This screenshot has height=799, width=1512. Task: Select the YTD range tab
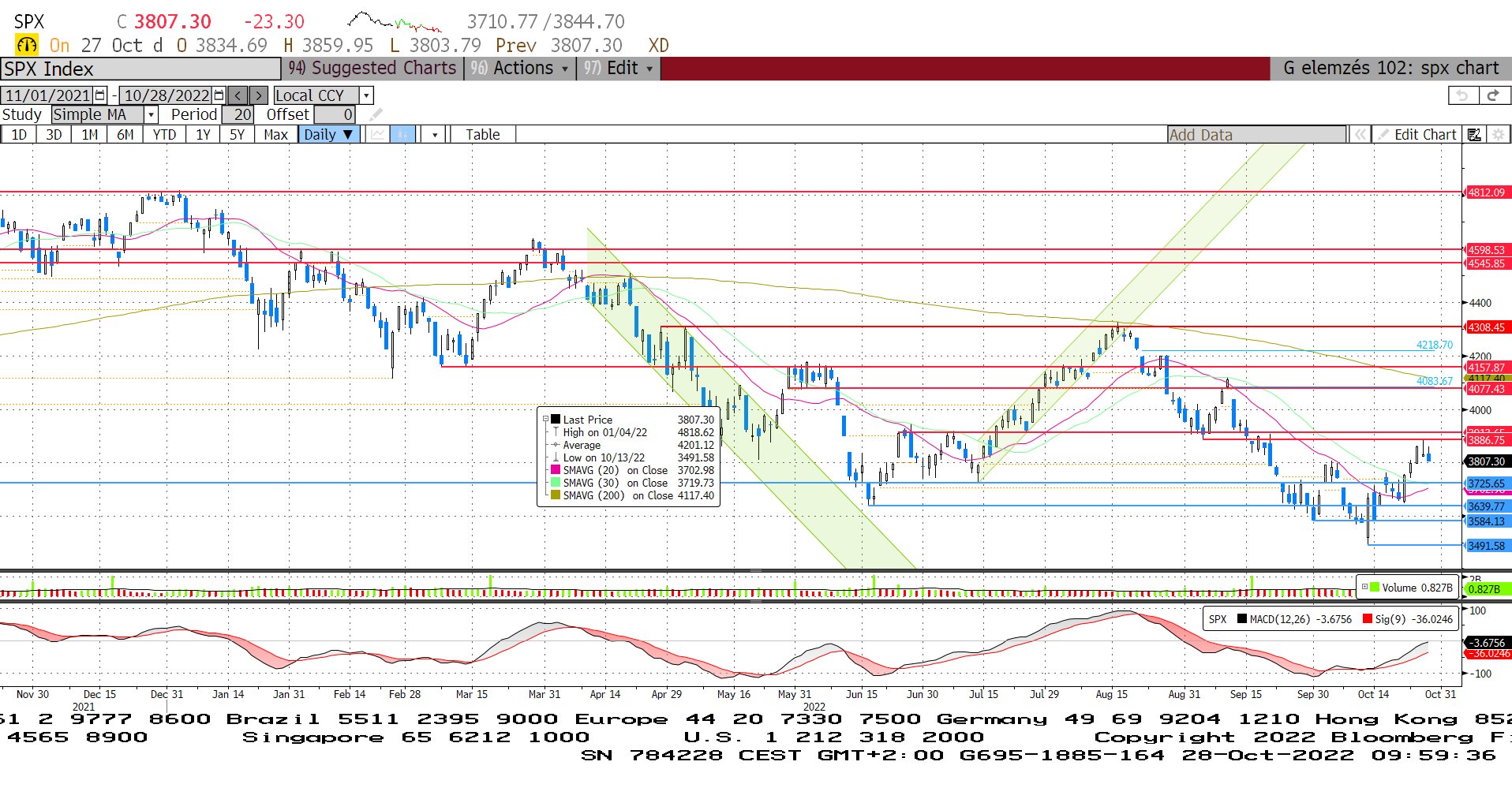(164, 135)
